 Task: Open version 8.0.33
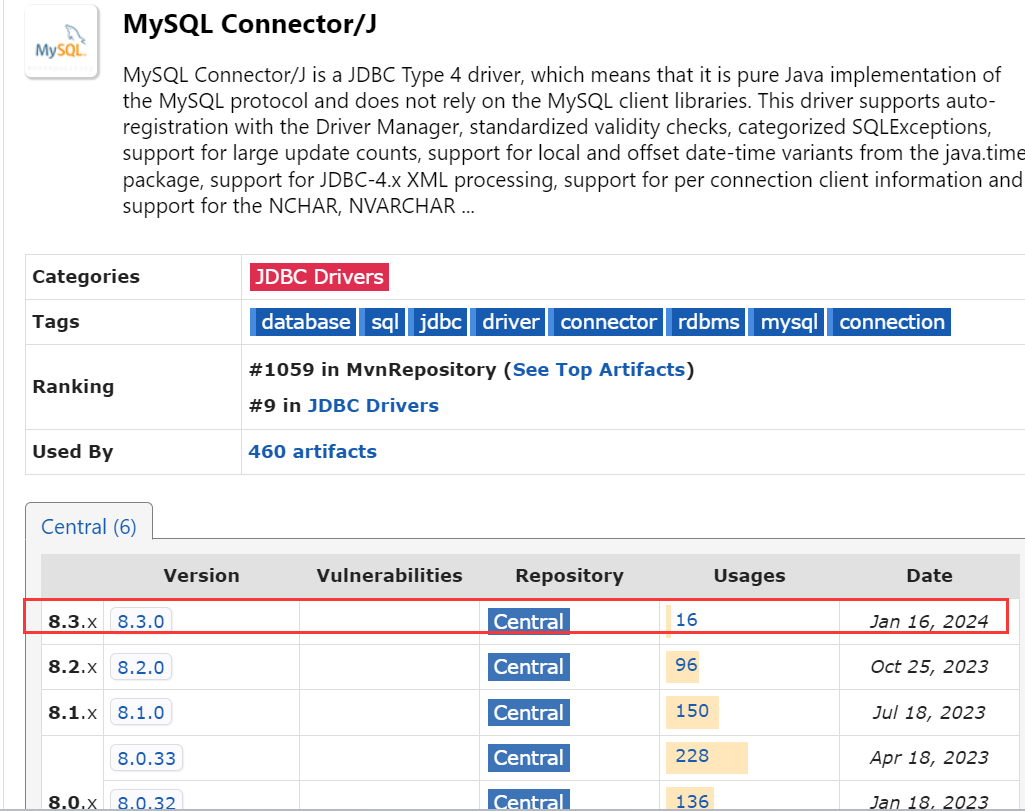coord(146,758)
